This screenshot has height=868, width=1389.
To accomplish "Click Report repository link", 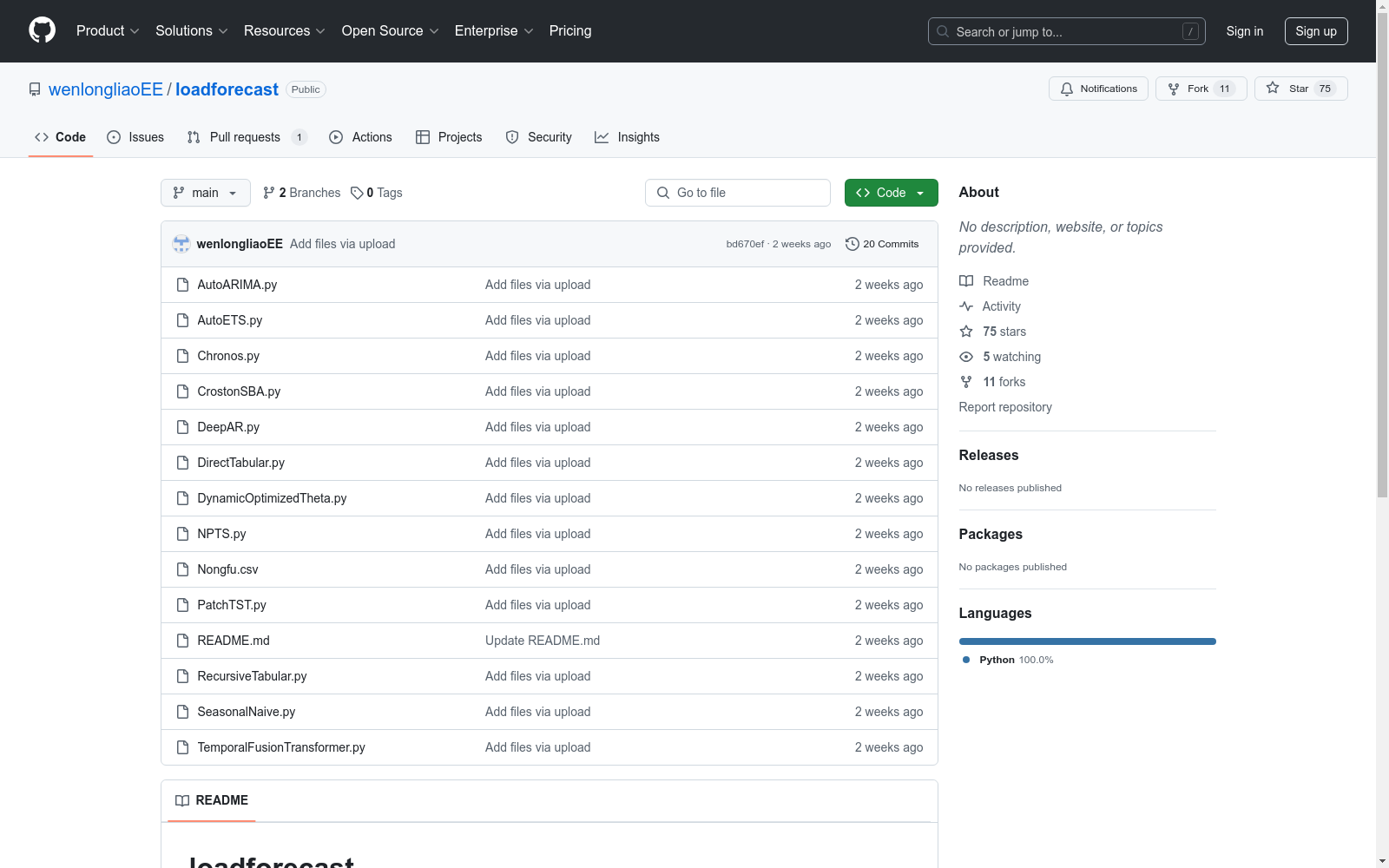I will click(x=1005, y=407).
